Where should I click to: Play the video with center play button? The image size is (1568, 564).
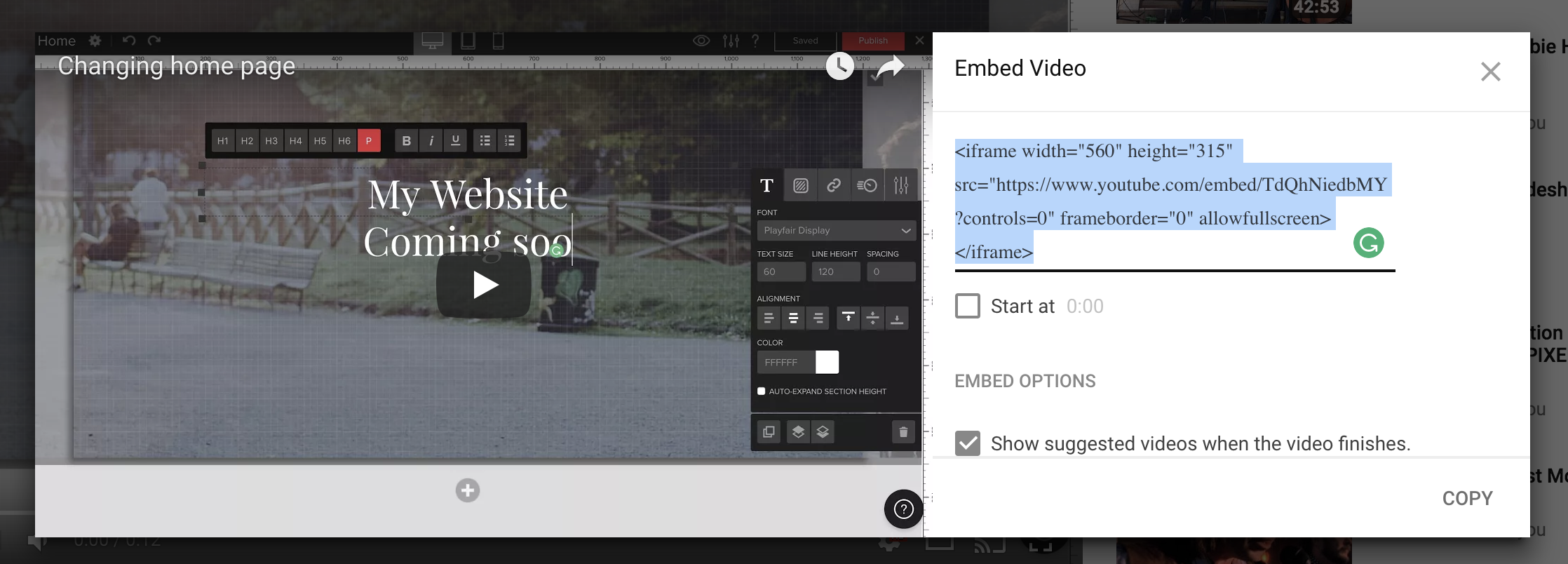point(484,286)
